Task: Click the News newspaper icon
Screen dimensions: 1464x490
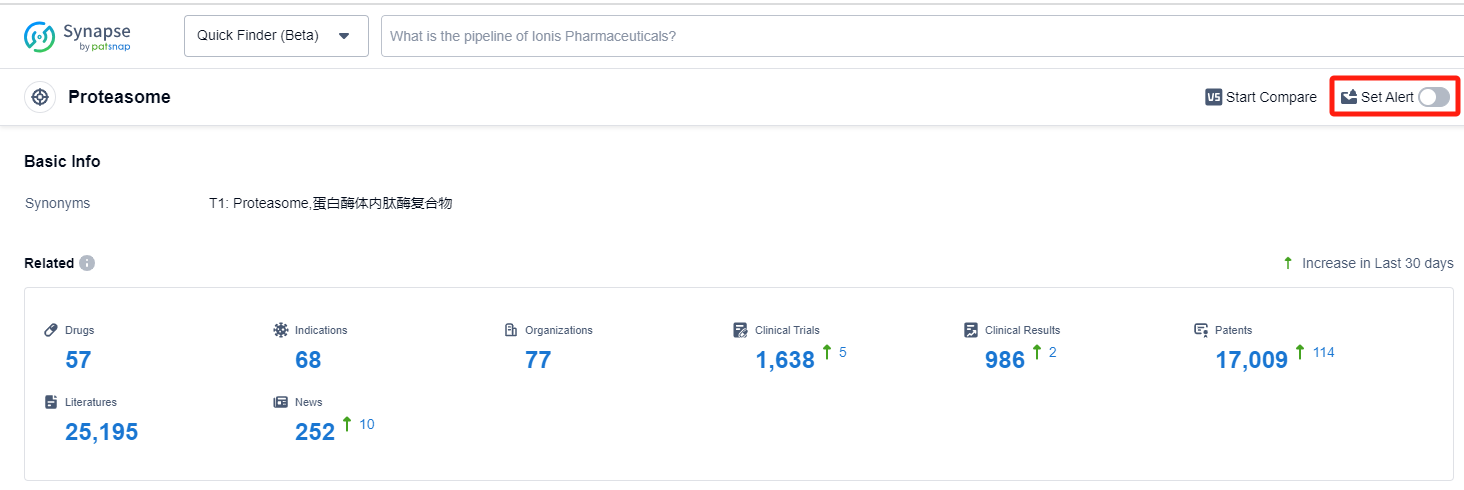Action: click(281, 402)
